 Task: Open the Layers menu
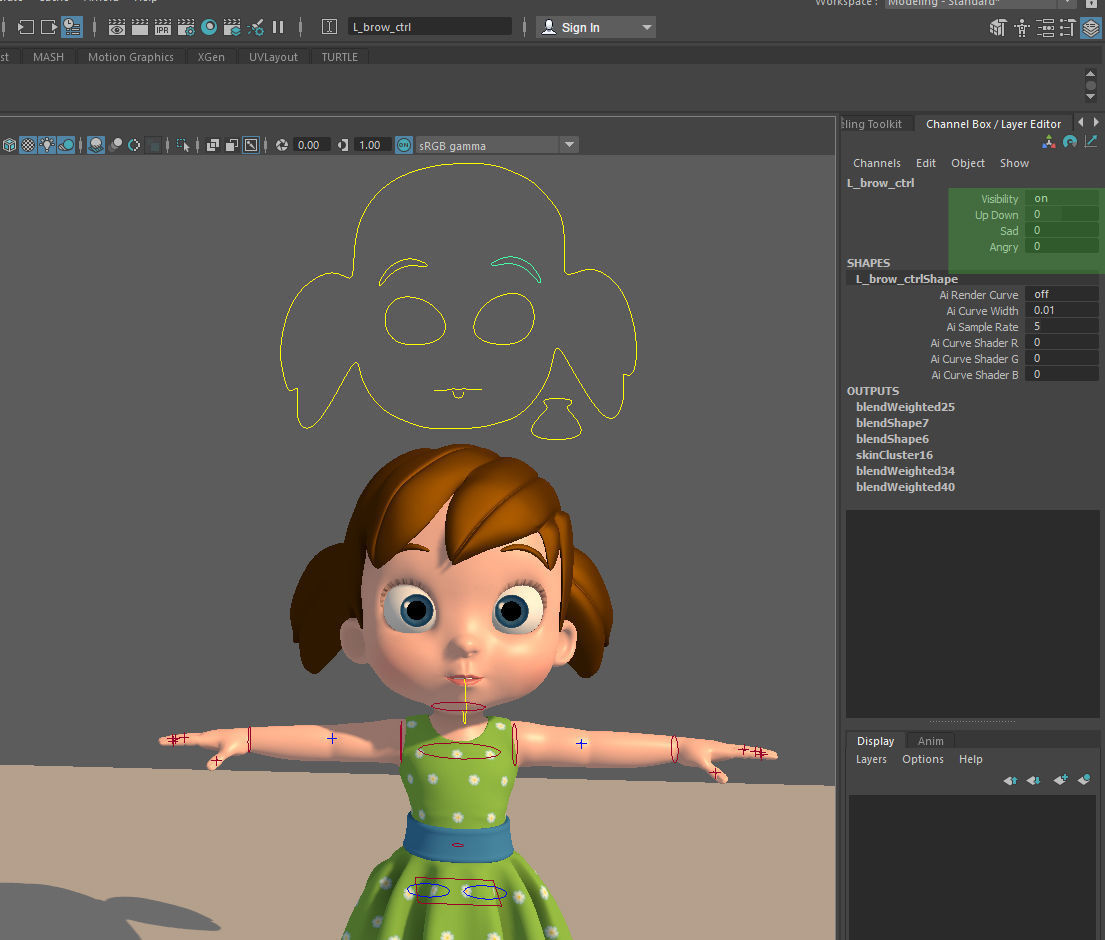pos(871,759)
